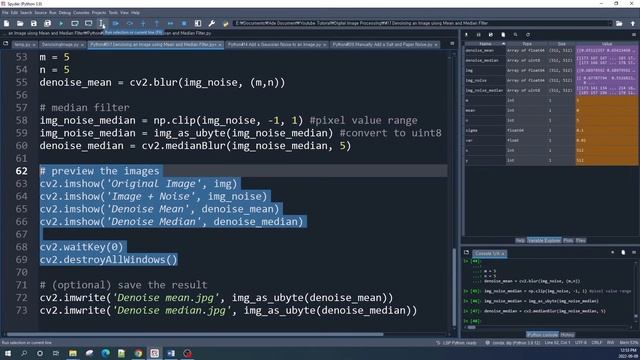Sort variables by Size column header
This screenshot has height=360, width=640.
coord(562,44)
